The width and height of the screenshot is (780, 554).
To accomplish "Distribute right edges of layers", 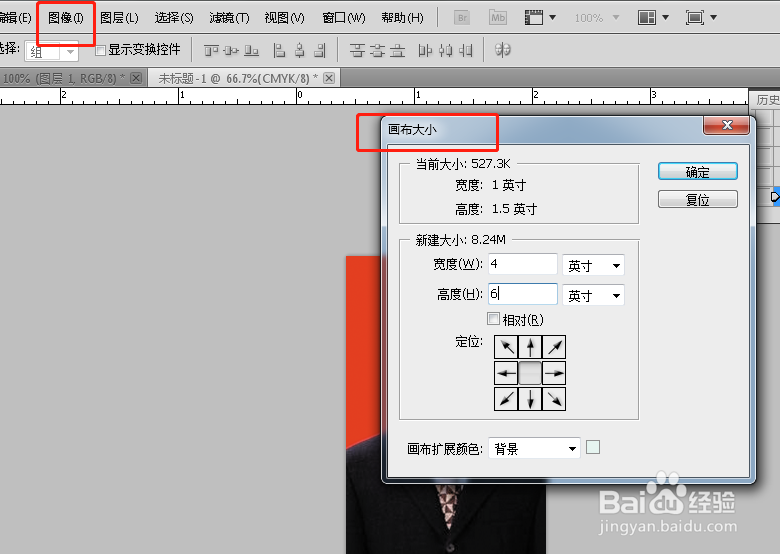I will coord(466,50).
